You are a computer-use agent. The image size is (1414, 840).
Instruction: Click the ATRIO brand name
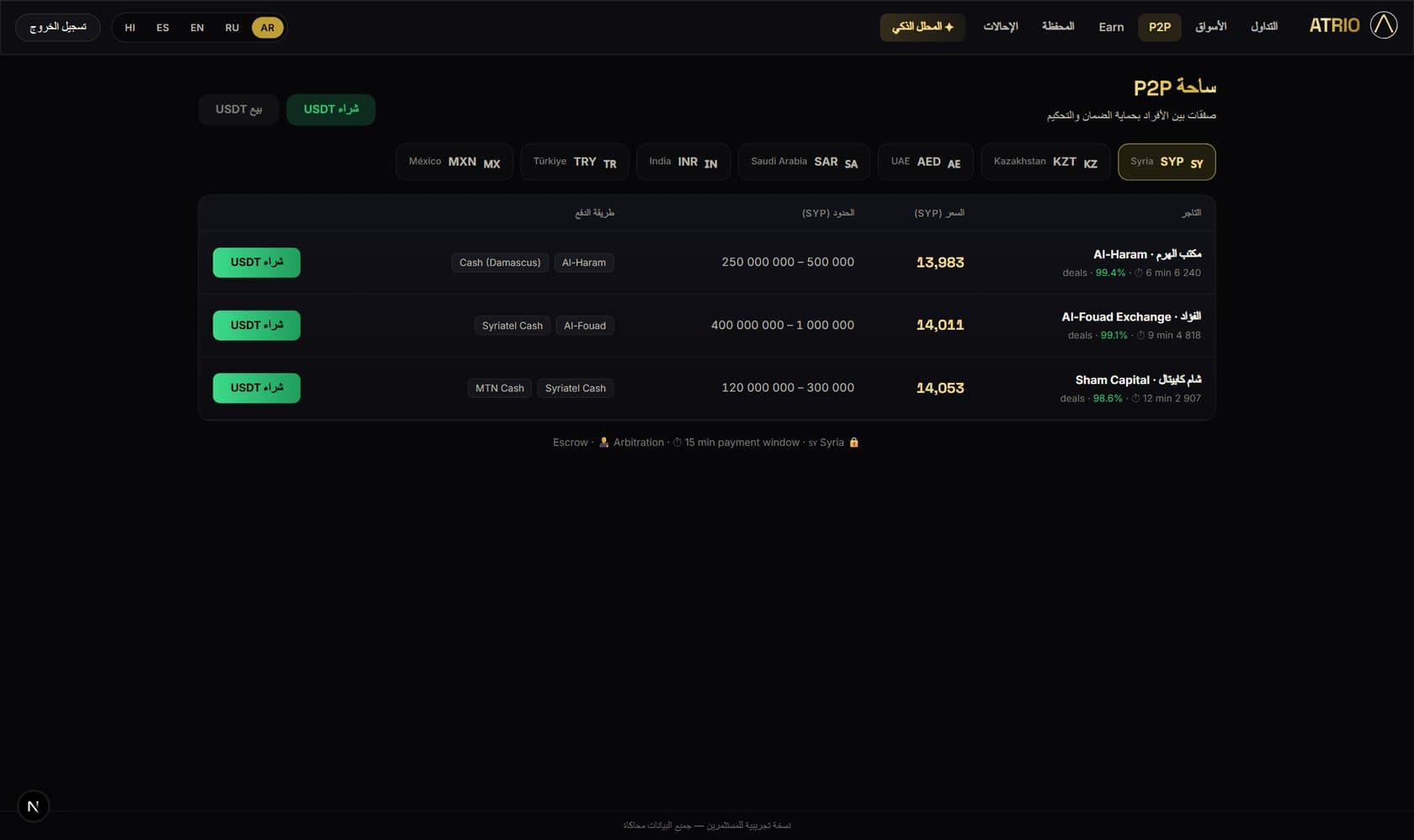pos(1334,25)
